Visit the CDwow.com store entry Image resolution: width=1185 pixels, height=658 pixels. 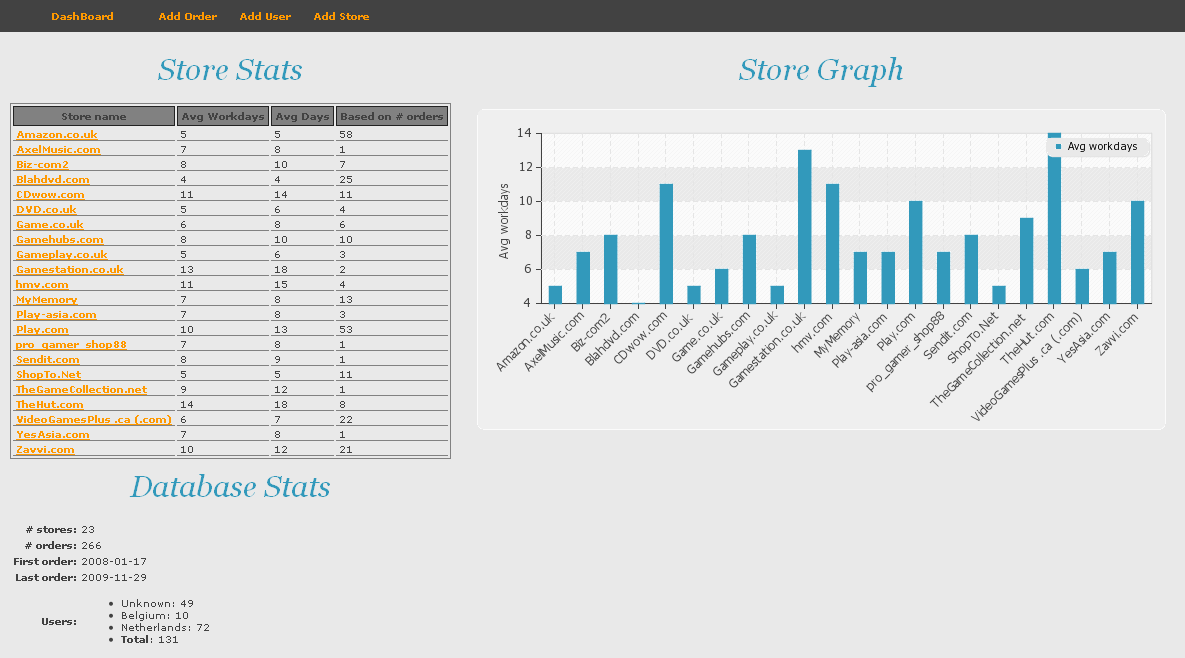click(x=50, y=194)
